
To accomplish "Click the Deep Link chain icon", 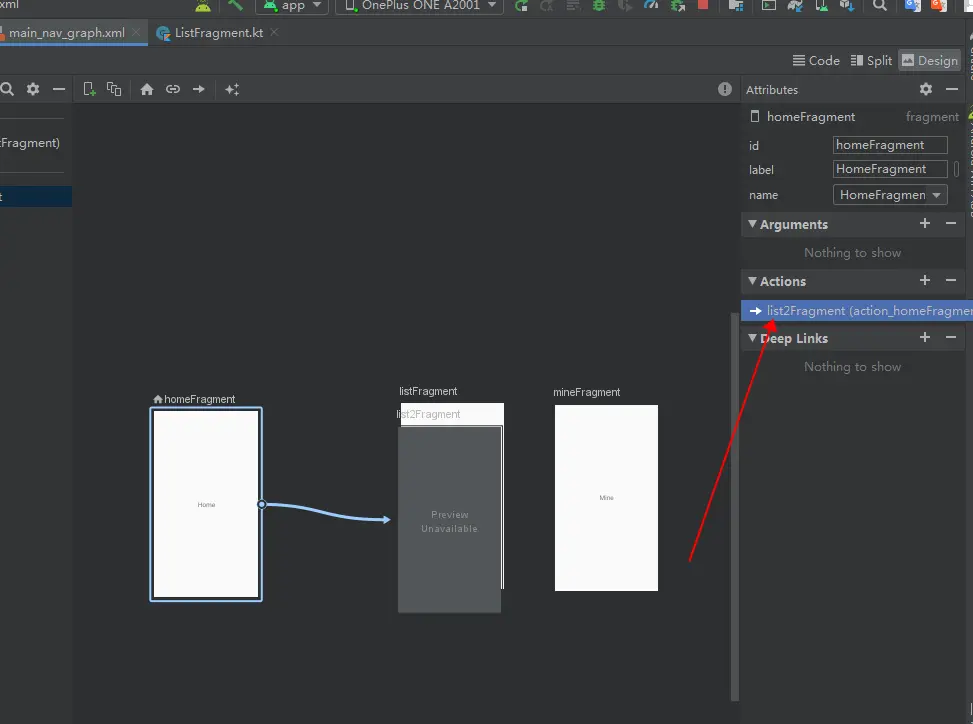I will click(173, 89).
